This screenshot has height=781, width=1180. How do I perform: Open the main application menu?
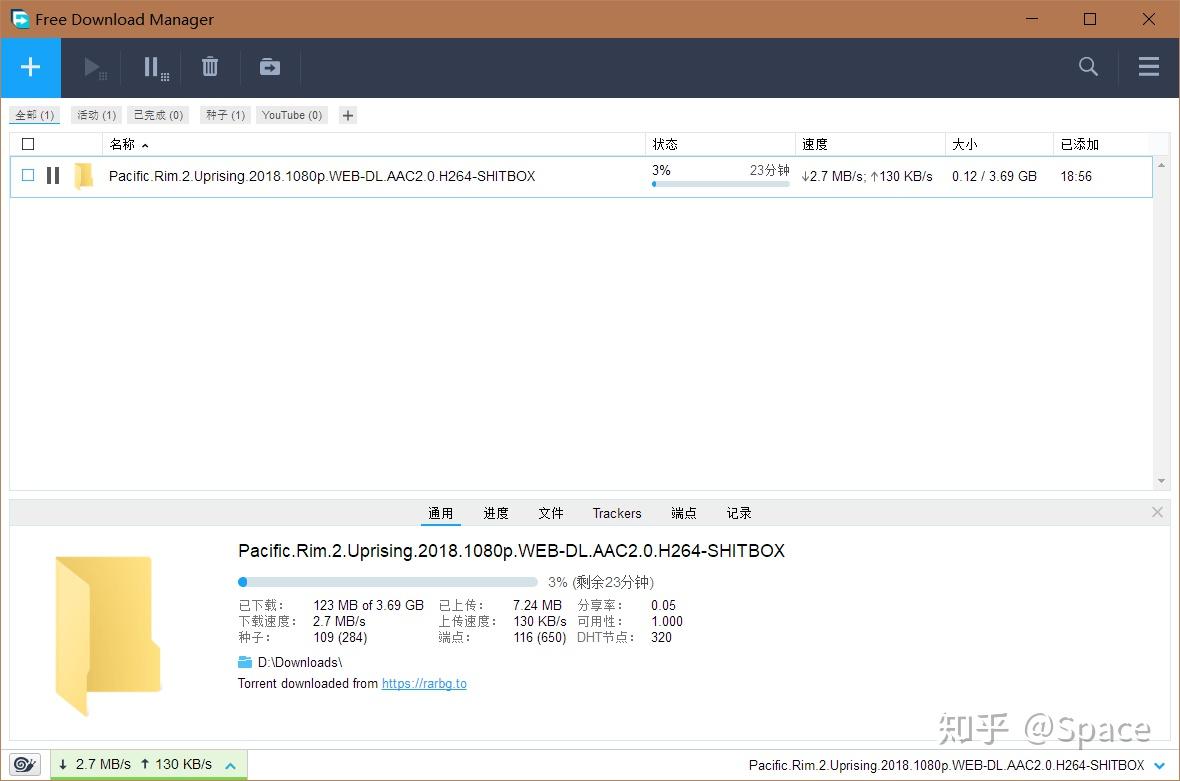pos(1148,67)
